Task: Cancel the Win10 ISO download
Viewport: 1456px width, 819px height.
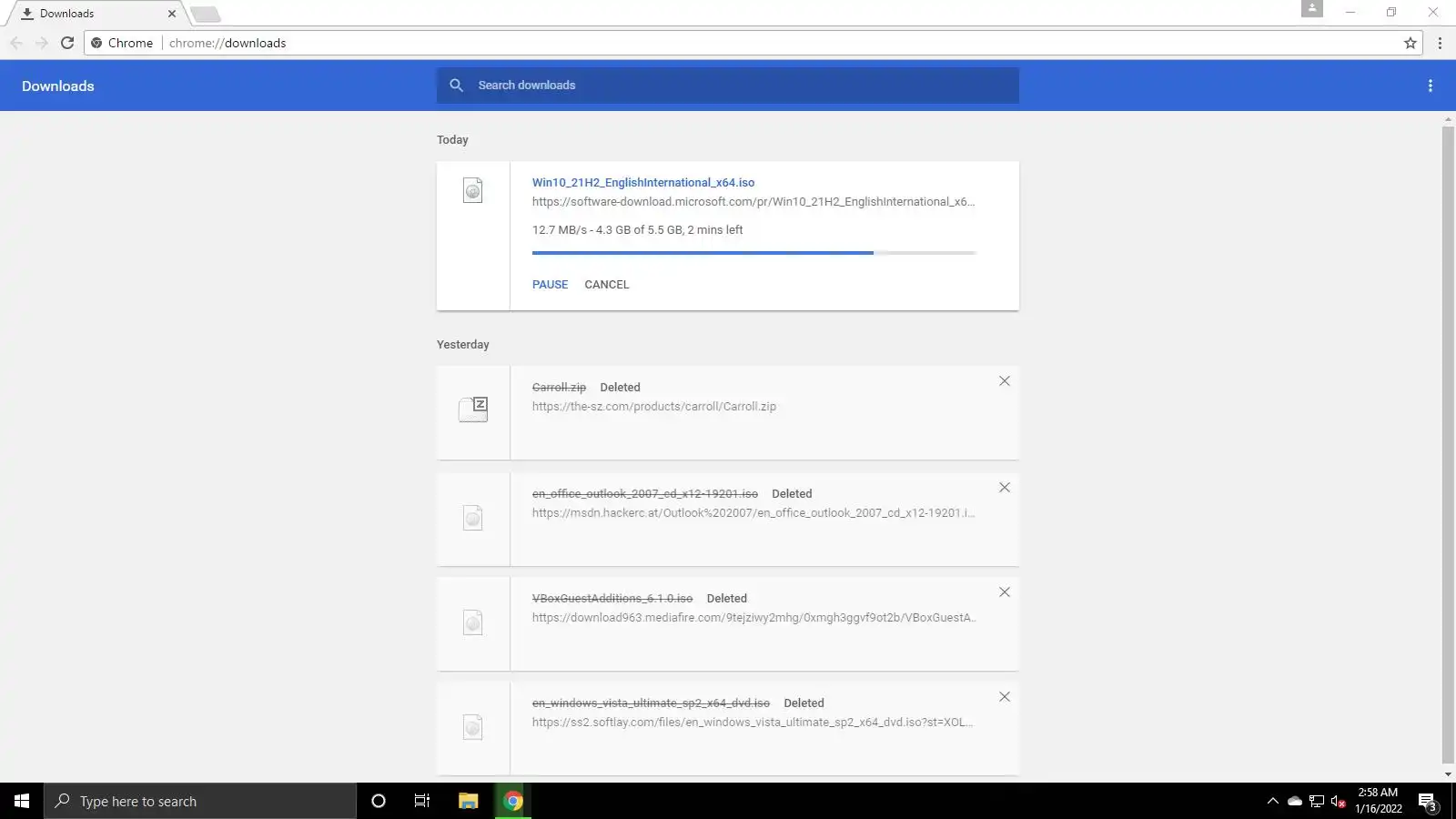Action: pos(607,285)
